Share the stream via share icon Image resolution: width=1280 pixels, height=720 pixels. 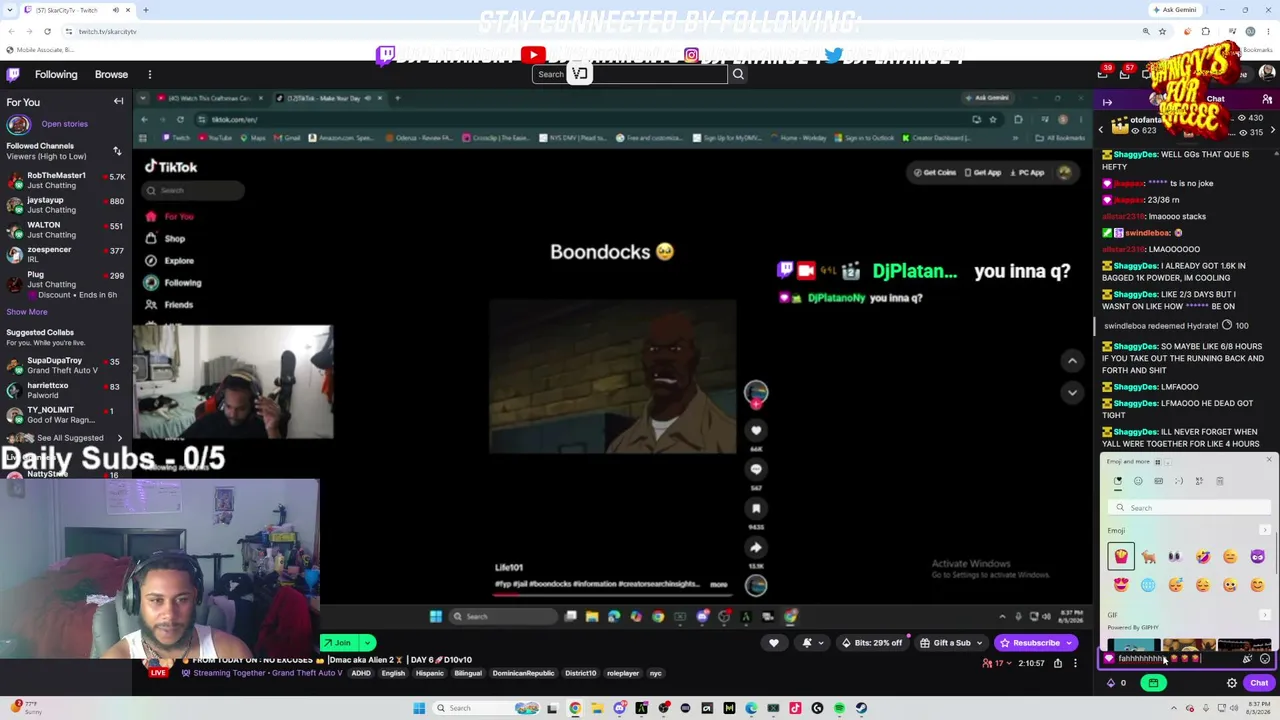click(1057, 663)
